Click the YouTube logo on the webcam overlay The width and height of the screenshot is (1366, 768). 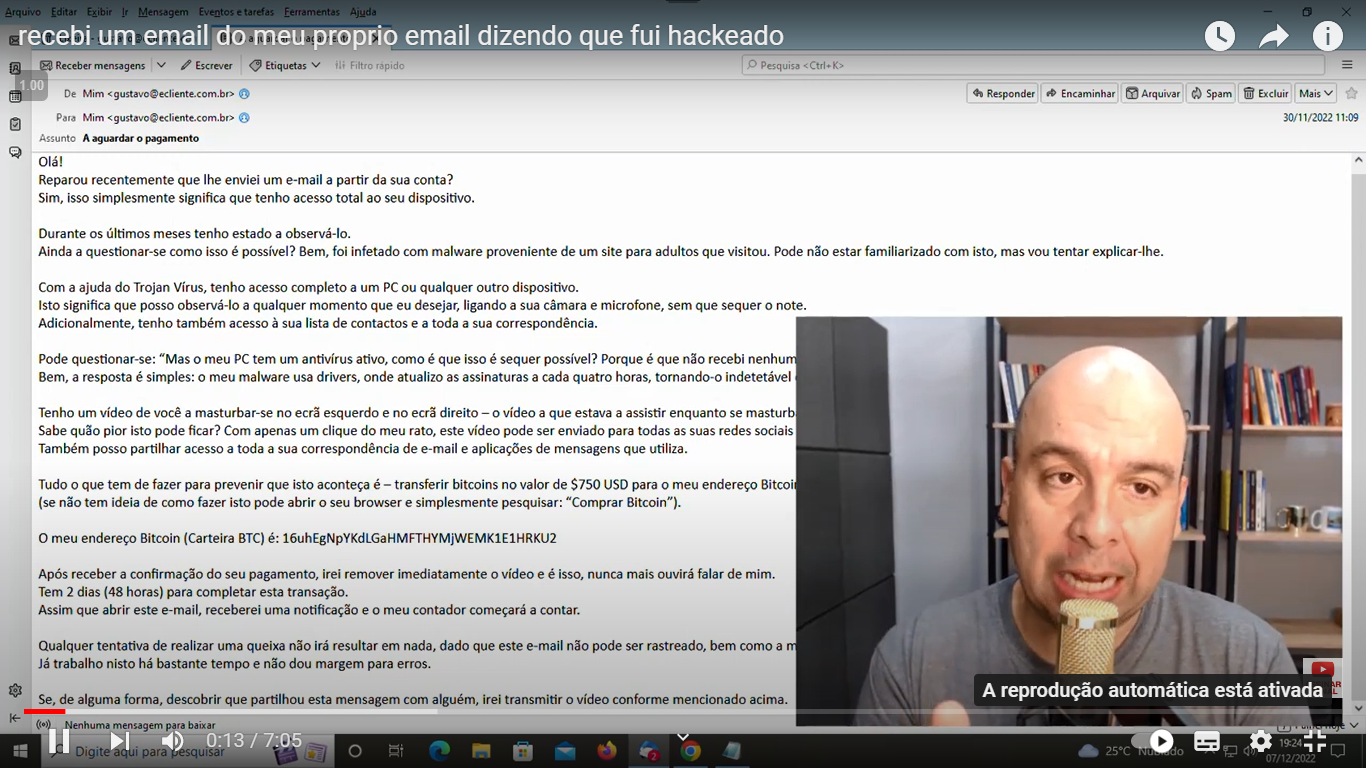[1323, 670]
